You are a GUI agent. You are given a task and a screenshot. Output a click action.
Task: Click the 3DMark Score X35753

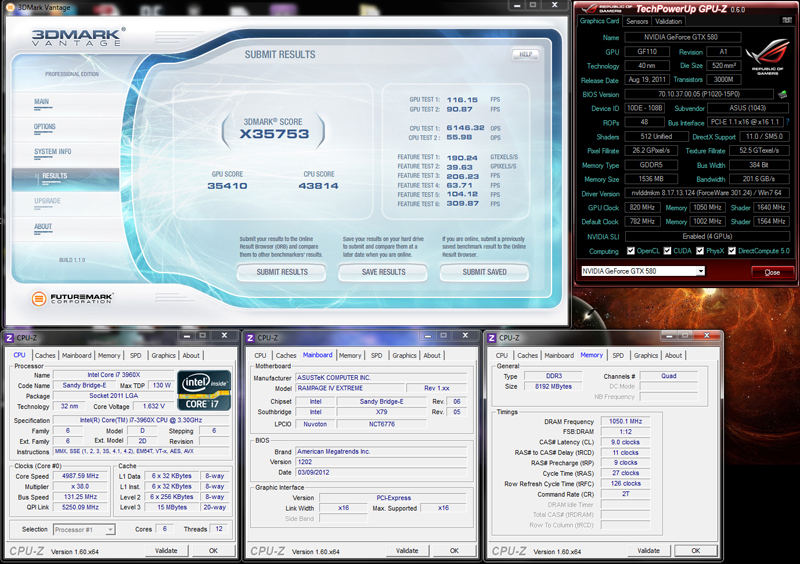pos(274,134)
